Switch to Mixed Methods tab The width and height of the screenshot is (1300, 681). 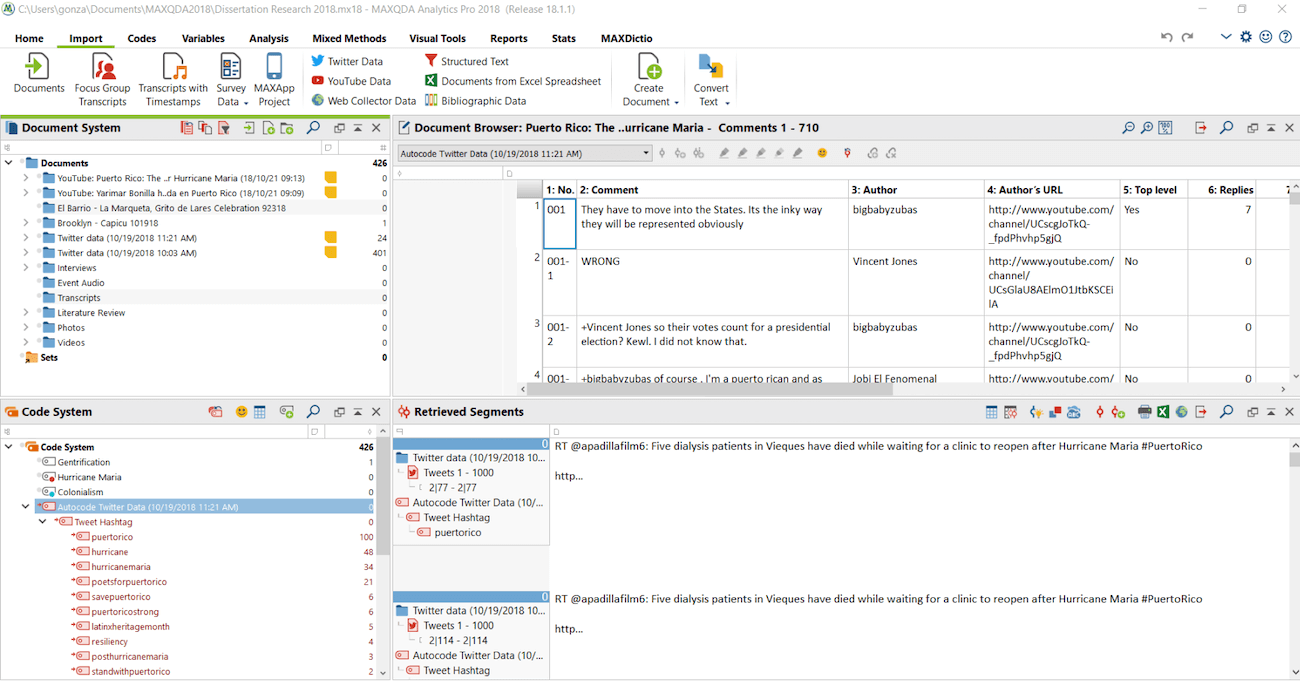click(349, 38)
